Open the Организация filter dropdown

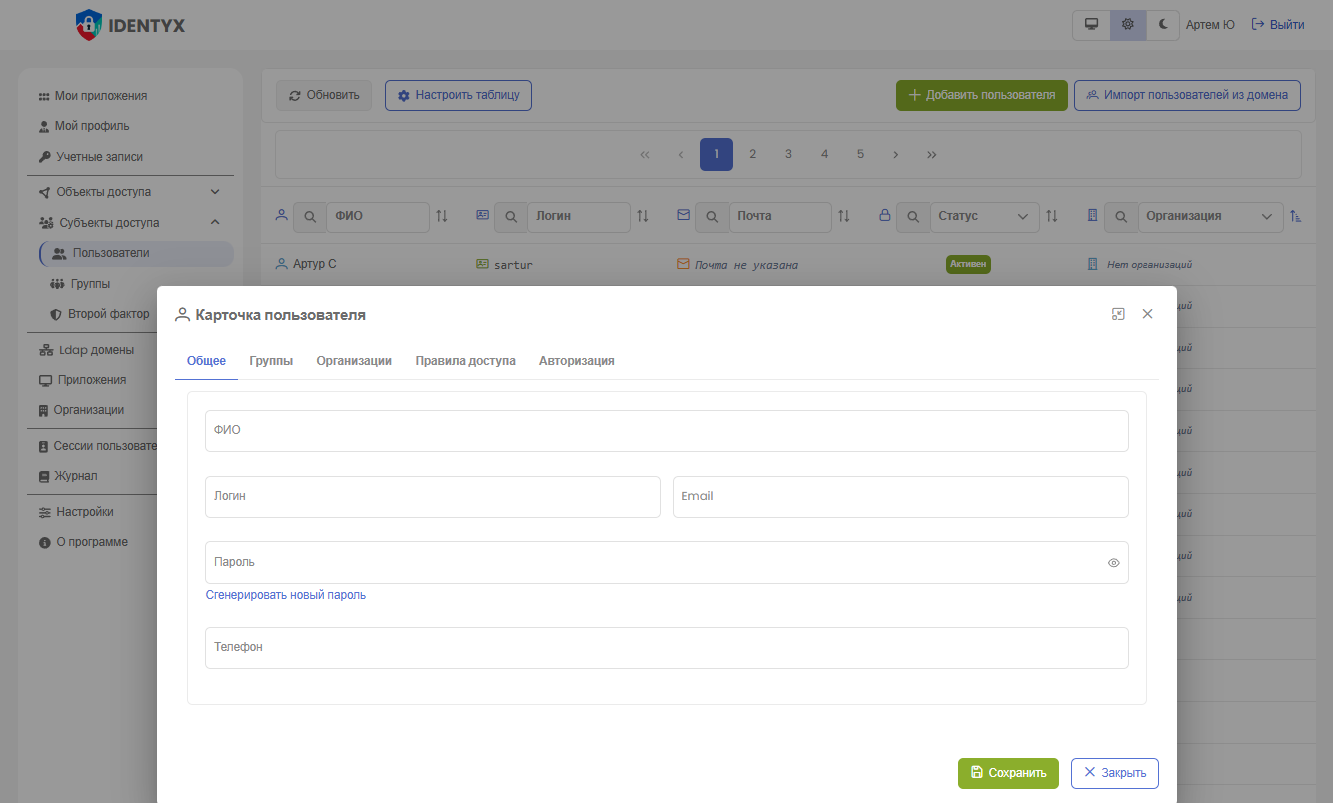[x=1210, y=217]
